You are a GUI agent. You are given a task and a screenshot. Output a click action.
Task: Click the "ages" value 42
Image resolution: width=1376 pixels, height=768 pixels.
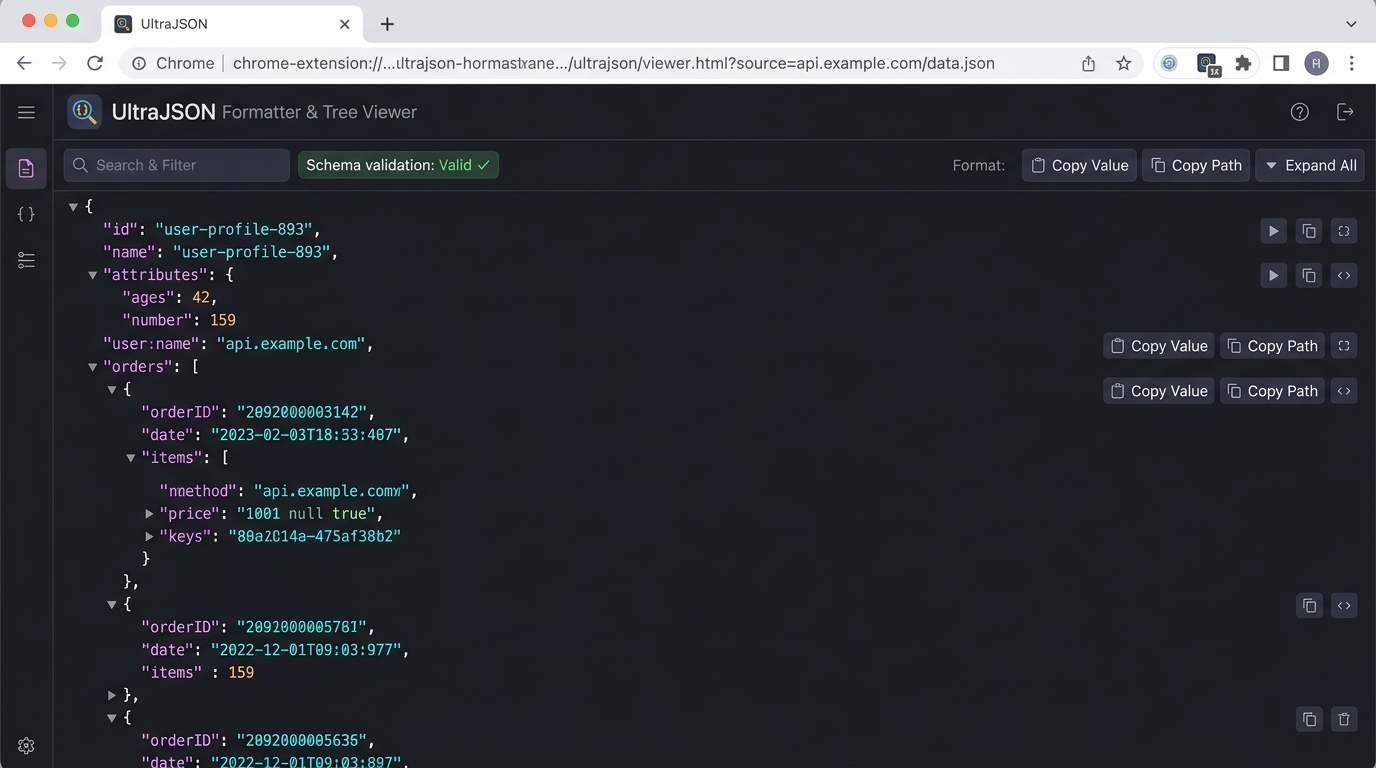pyautogui.click(x=201, y=297)
